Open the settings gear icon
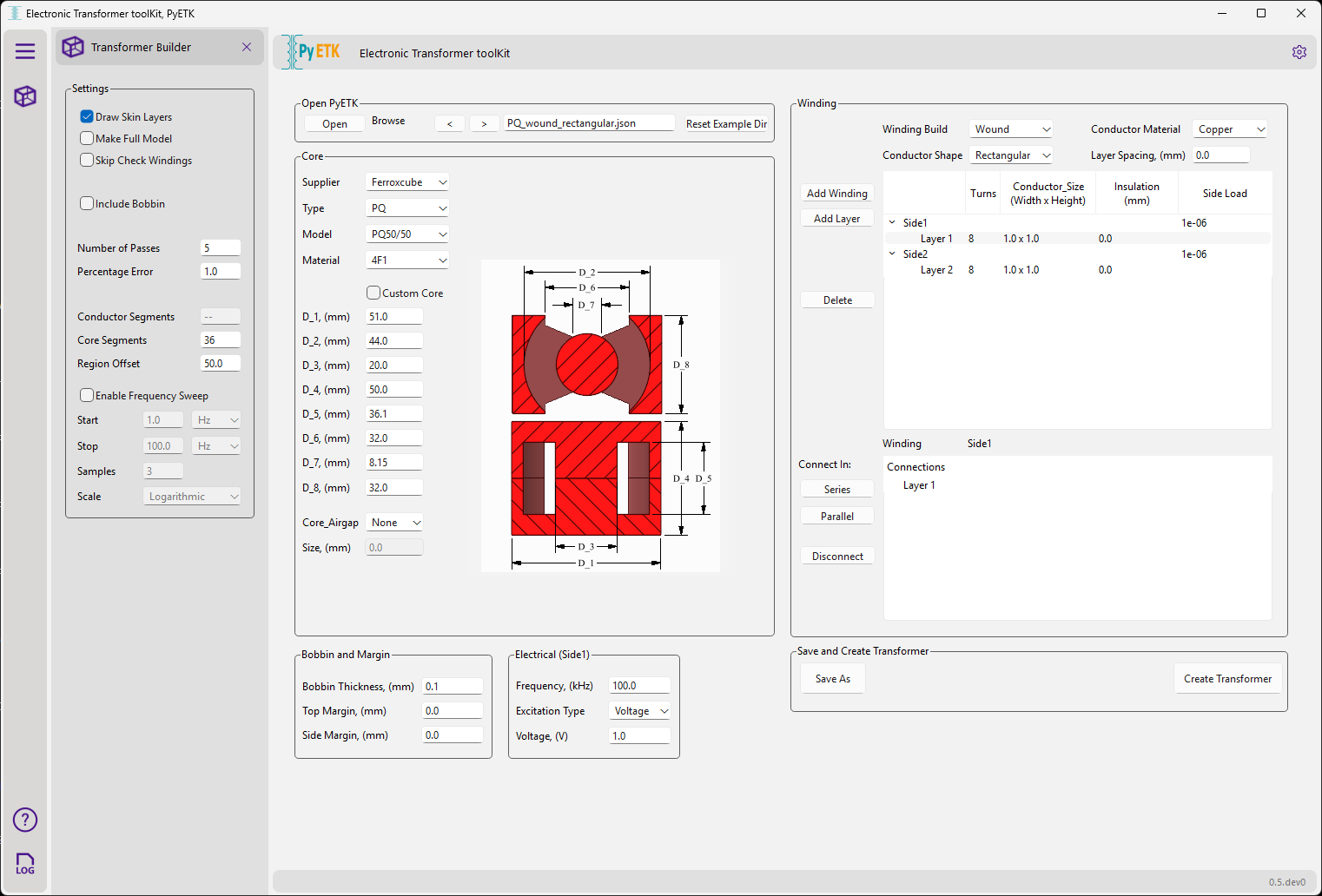This screenshot has height=896, width=1322. pyautogui.click(x=1299, y=52)
